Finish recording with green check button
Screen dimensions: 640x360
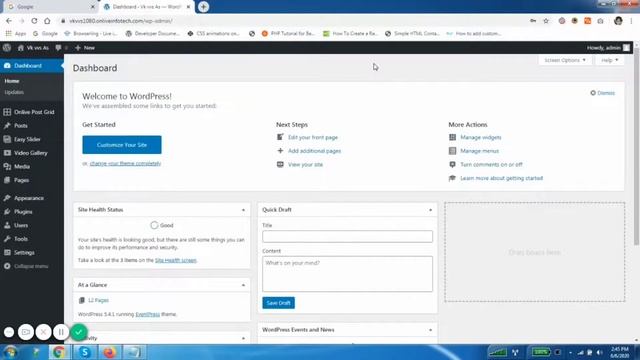pos(79,332)
